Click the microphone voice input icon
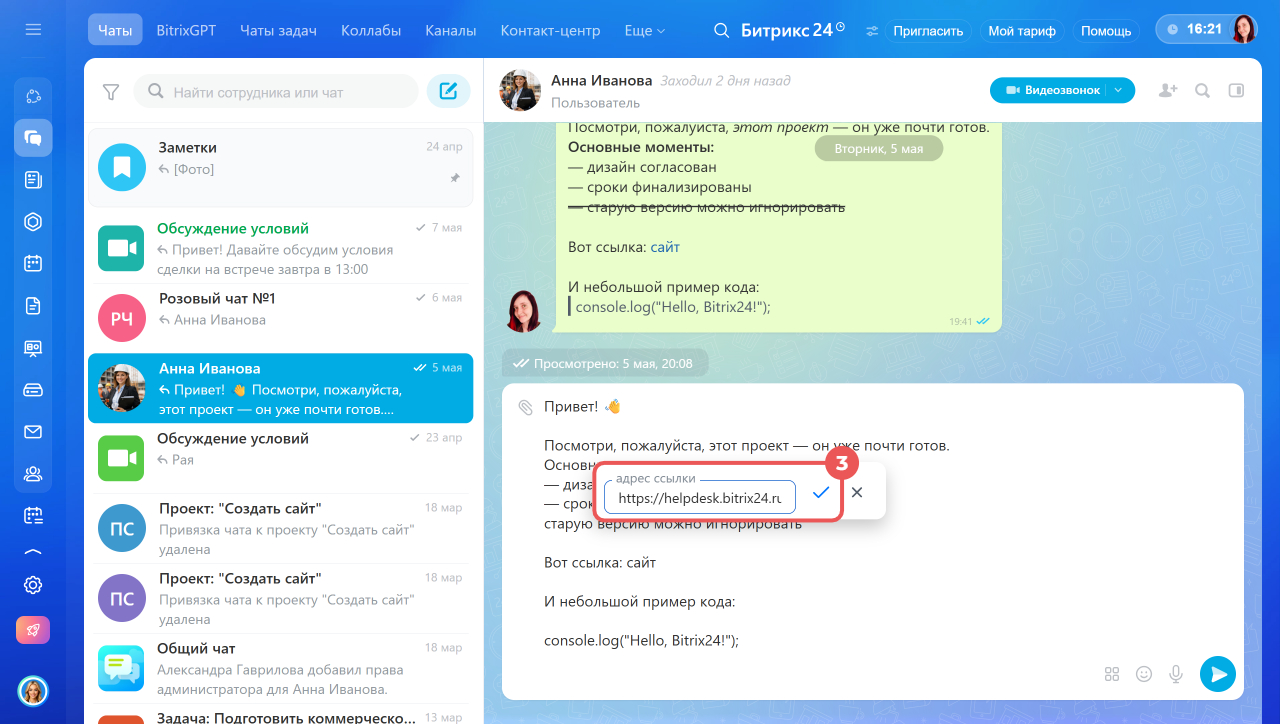Image resolution: width=1280 pixels, height=724 pixels. 1177,674
